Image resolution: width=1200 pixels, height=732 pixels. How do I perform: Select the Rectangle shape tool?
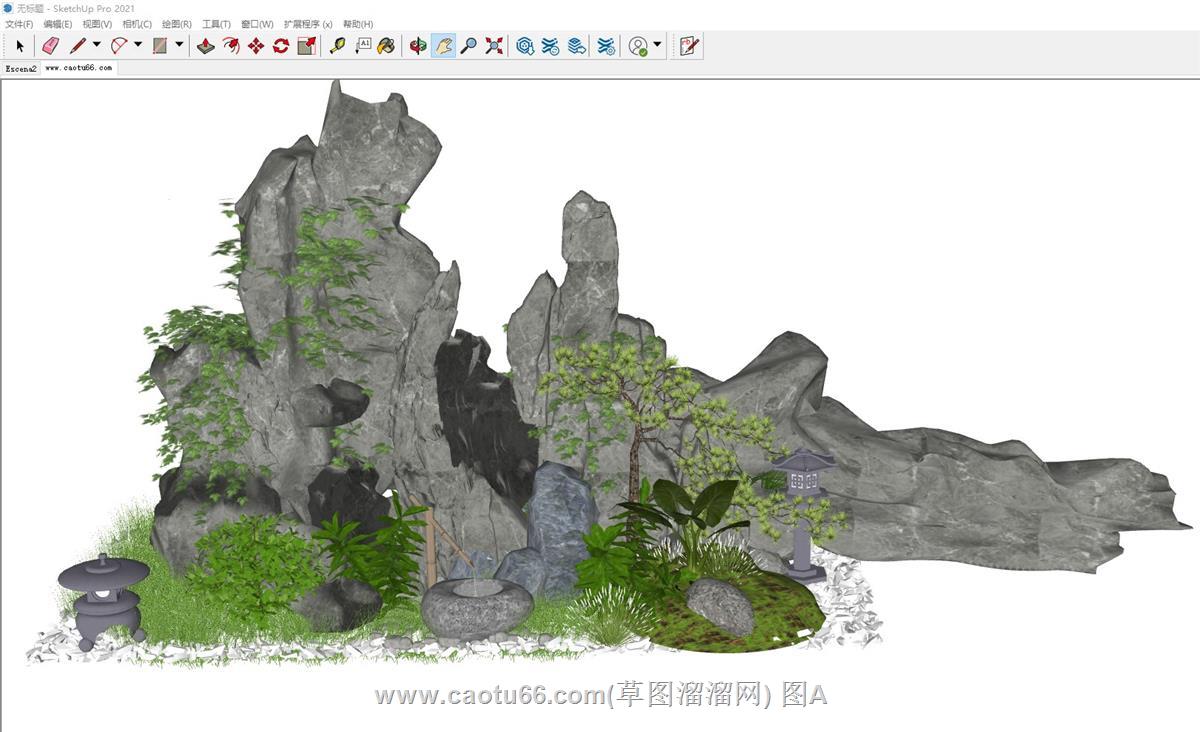160,45
